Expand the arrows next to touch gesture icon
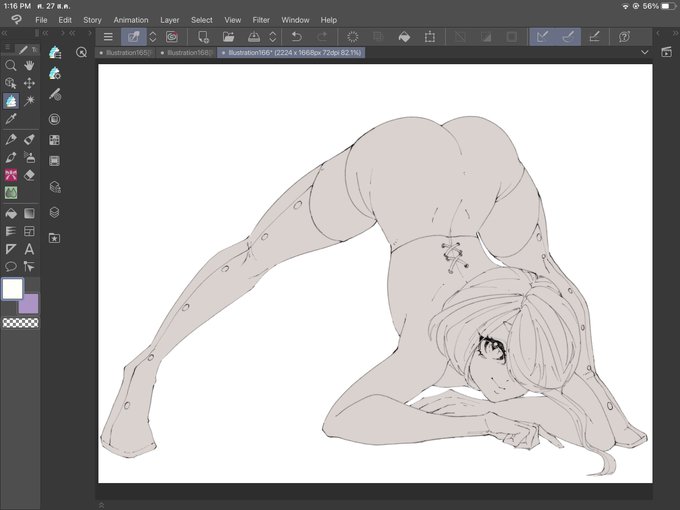 153,37
